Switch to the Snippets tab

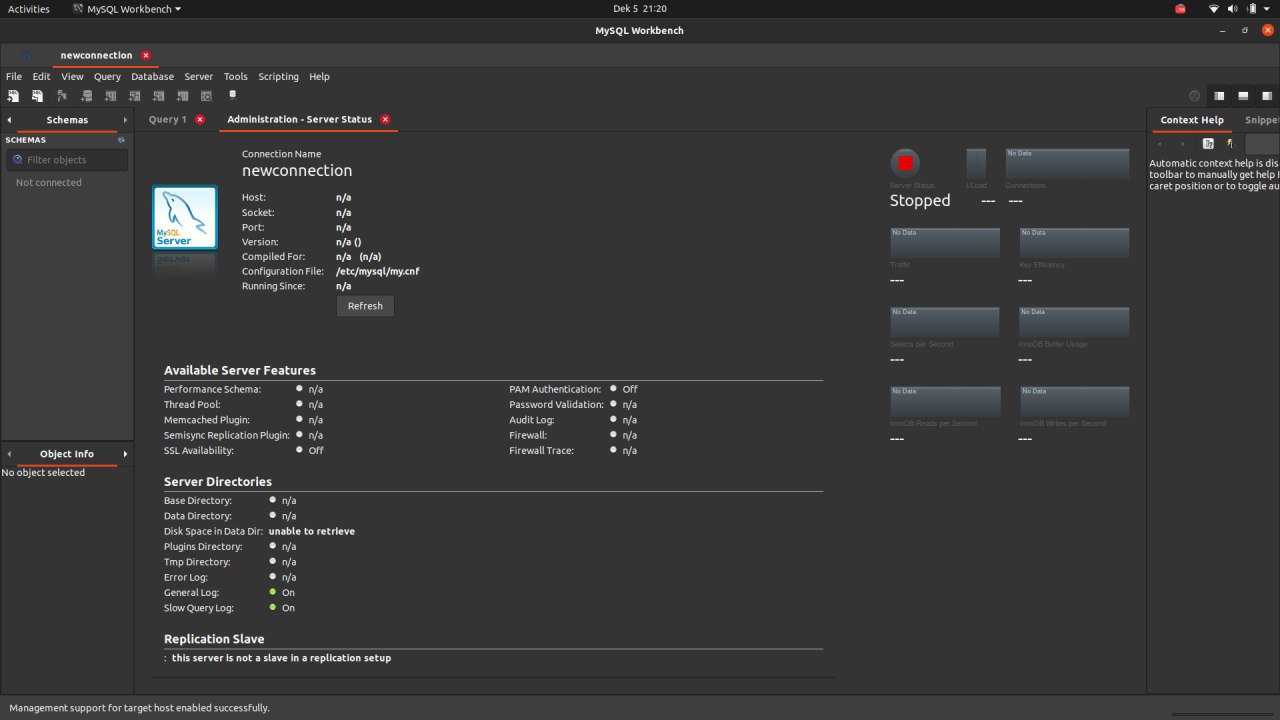coord(1262,120)
